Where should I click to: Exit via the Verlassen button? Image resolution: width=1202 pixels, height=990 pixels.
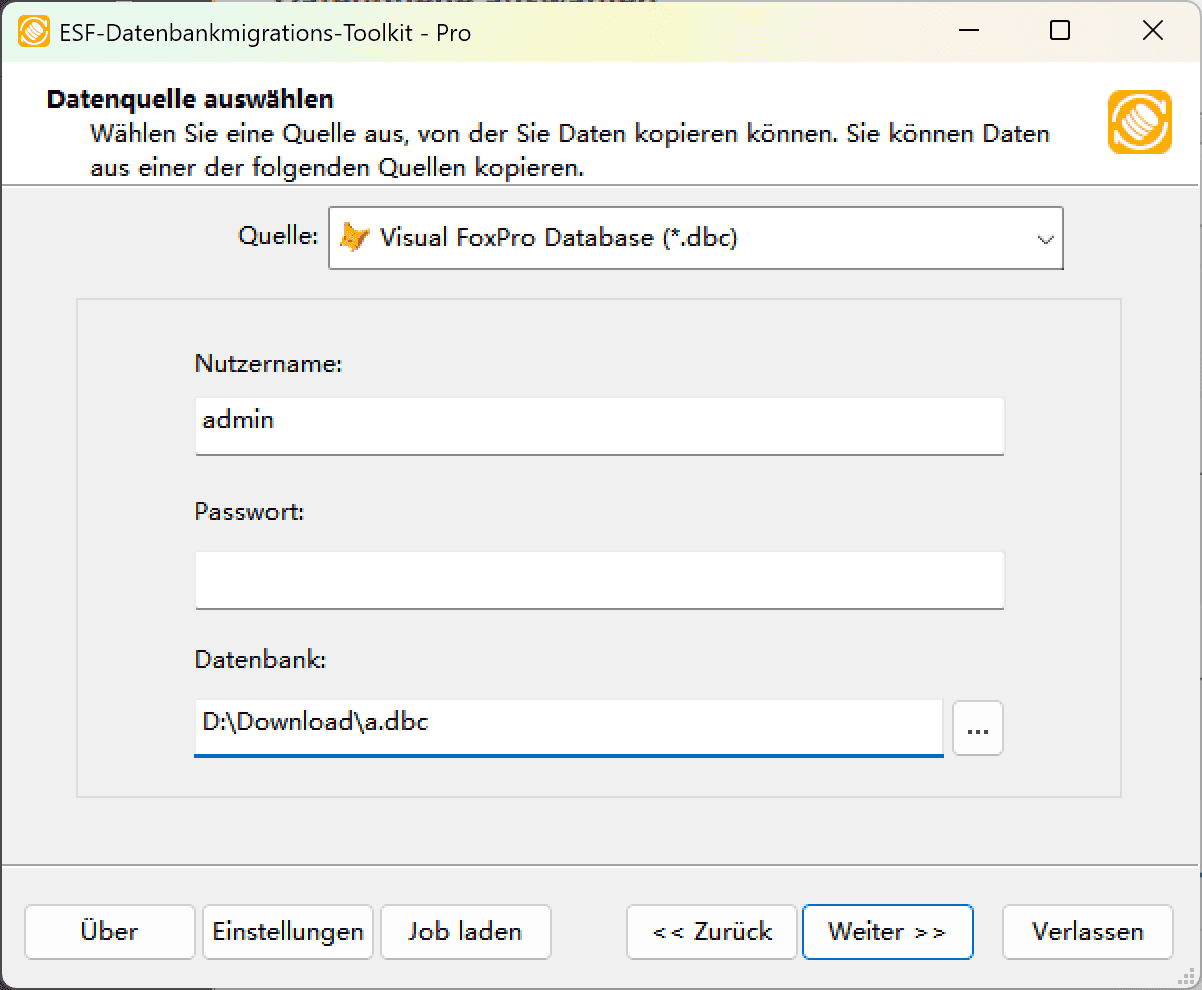coord(1087,931)
